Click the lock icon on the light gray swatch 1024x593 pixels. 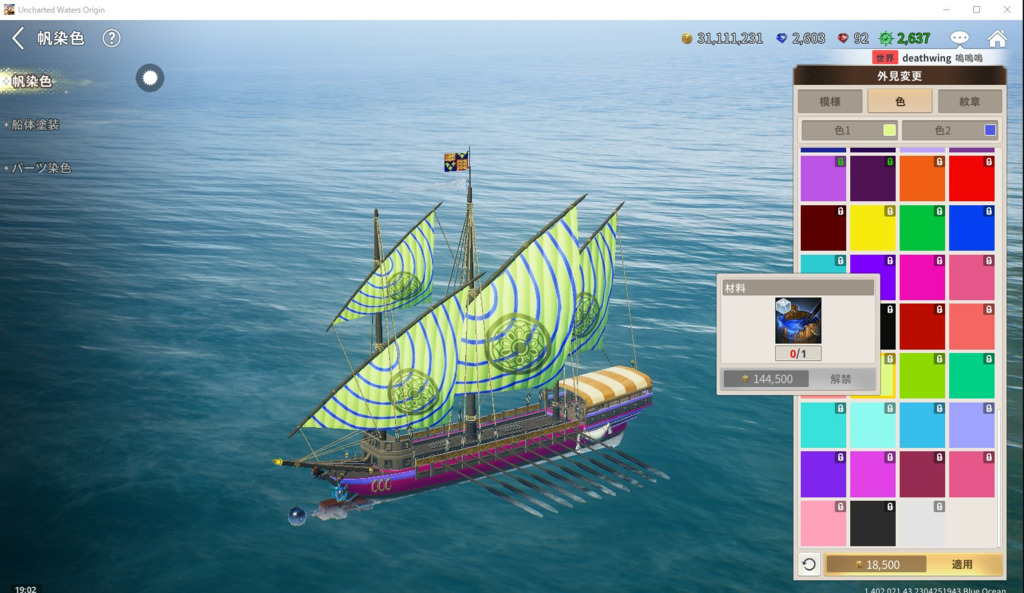point(939,506)
